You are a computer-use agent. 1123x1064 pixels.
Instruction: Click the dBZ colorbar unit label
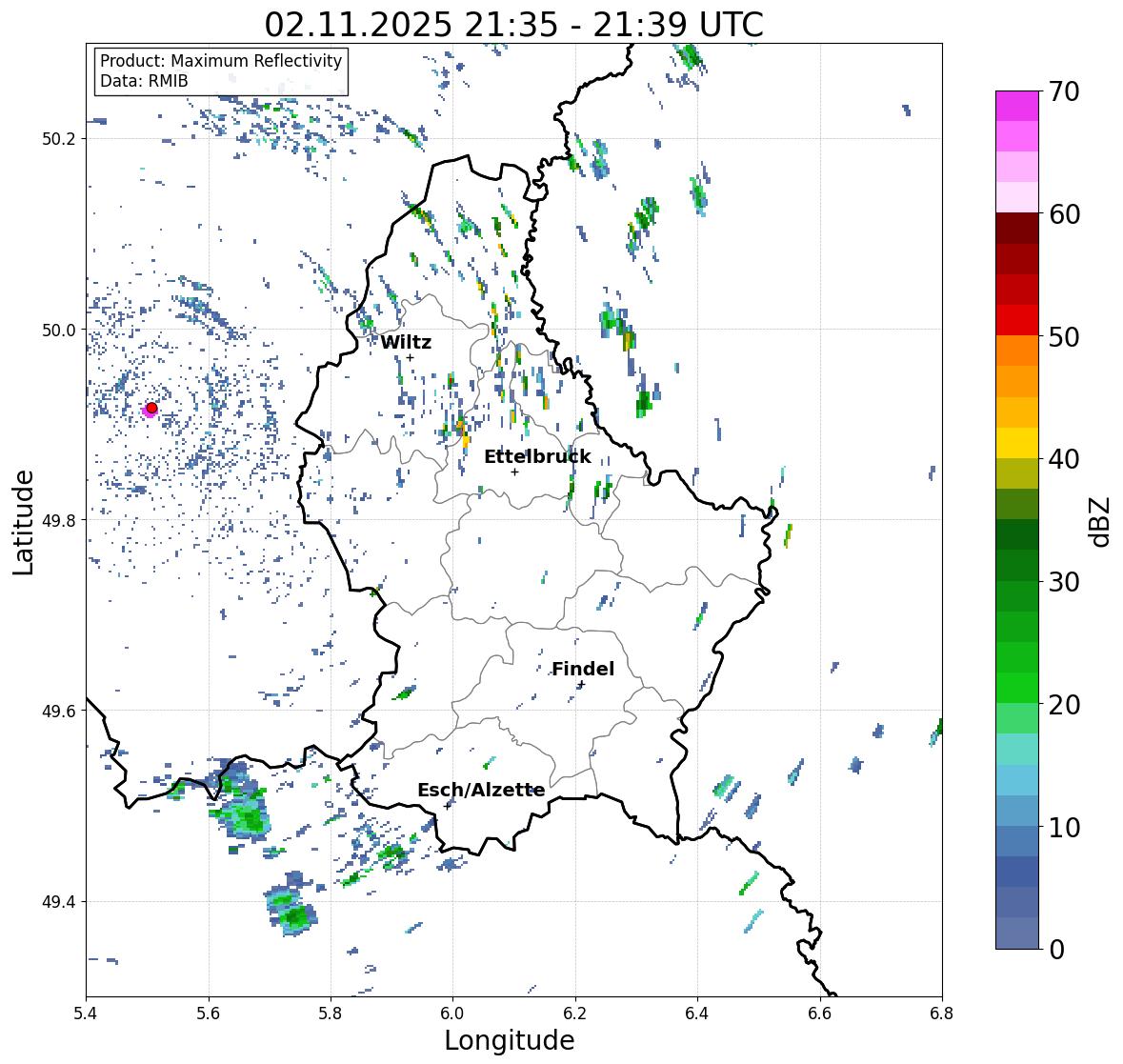[x=1101, y=522]
